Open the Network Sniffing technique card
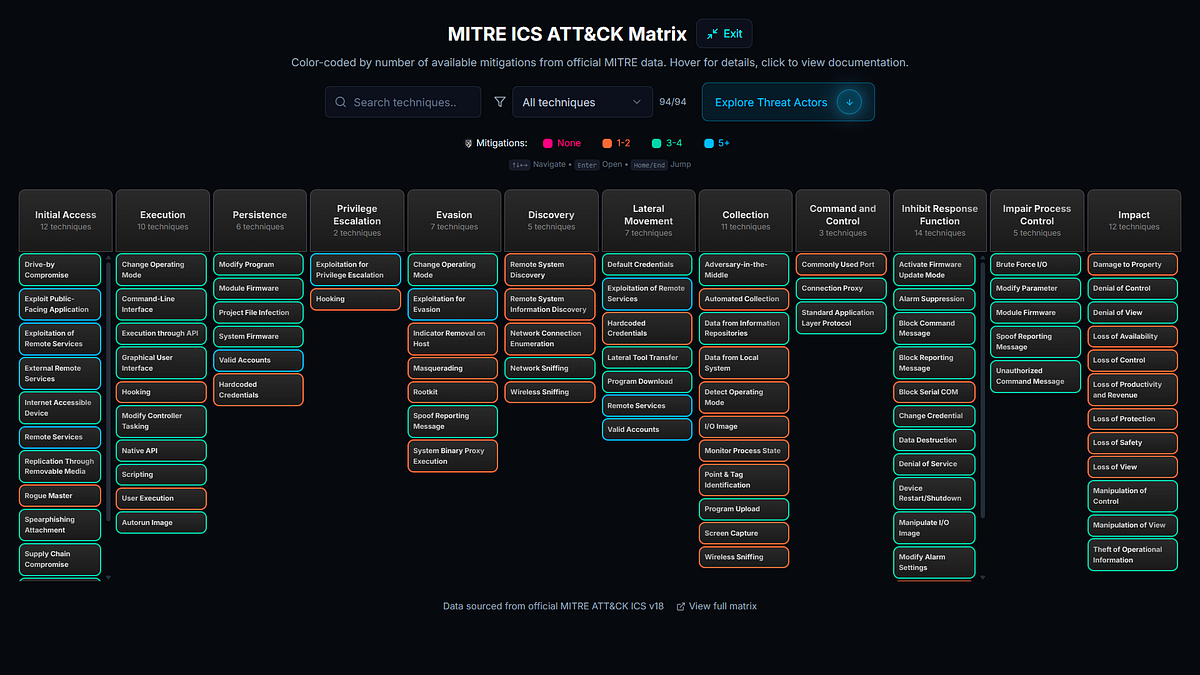The height and width of the screenshot is (675, 1200). point(550,368)
